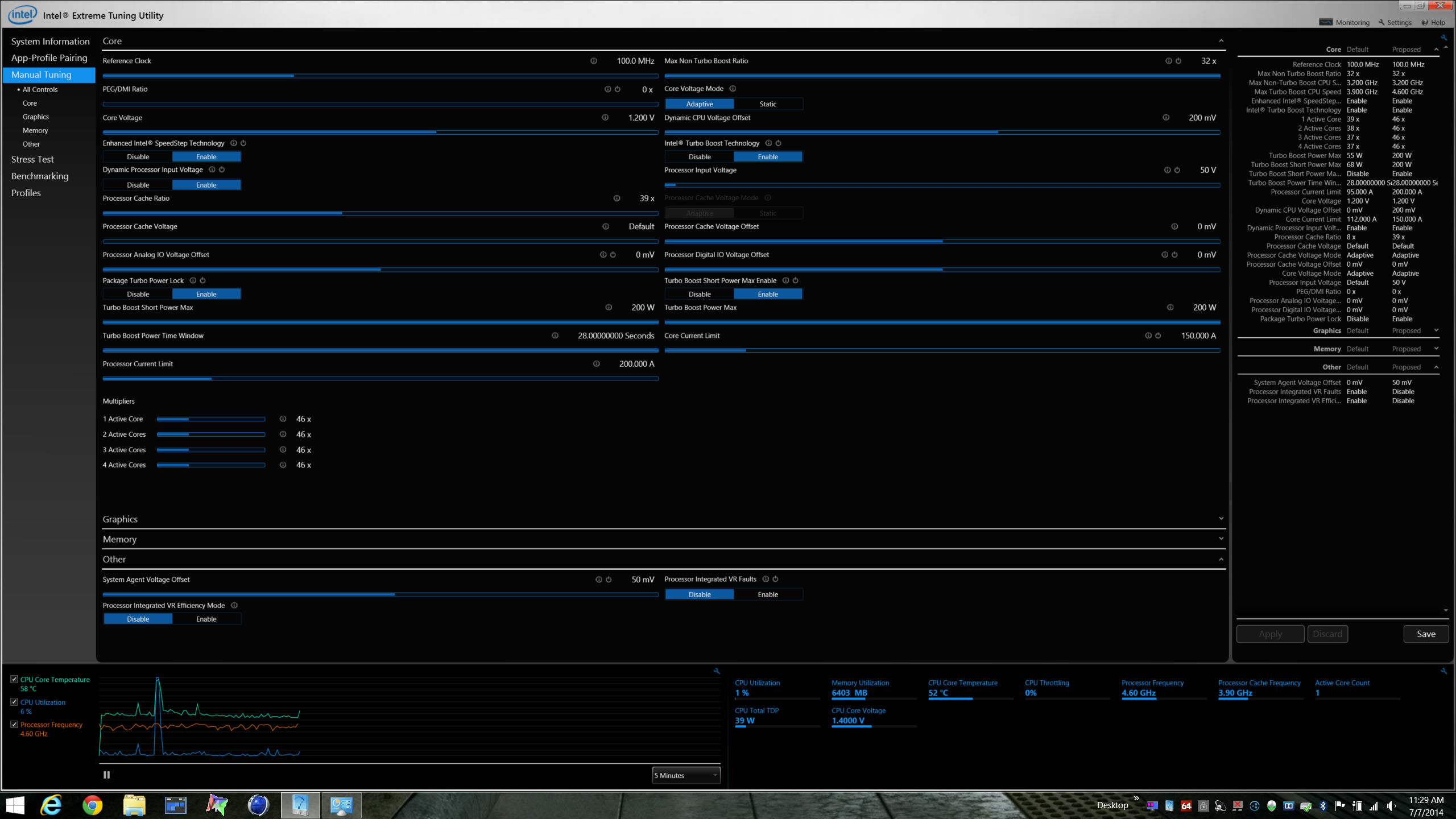
Task: Disable Intel Turbo Boost Technology
Action: (x=699, y=157)
